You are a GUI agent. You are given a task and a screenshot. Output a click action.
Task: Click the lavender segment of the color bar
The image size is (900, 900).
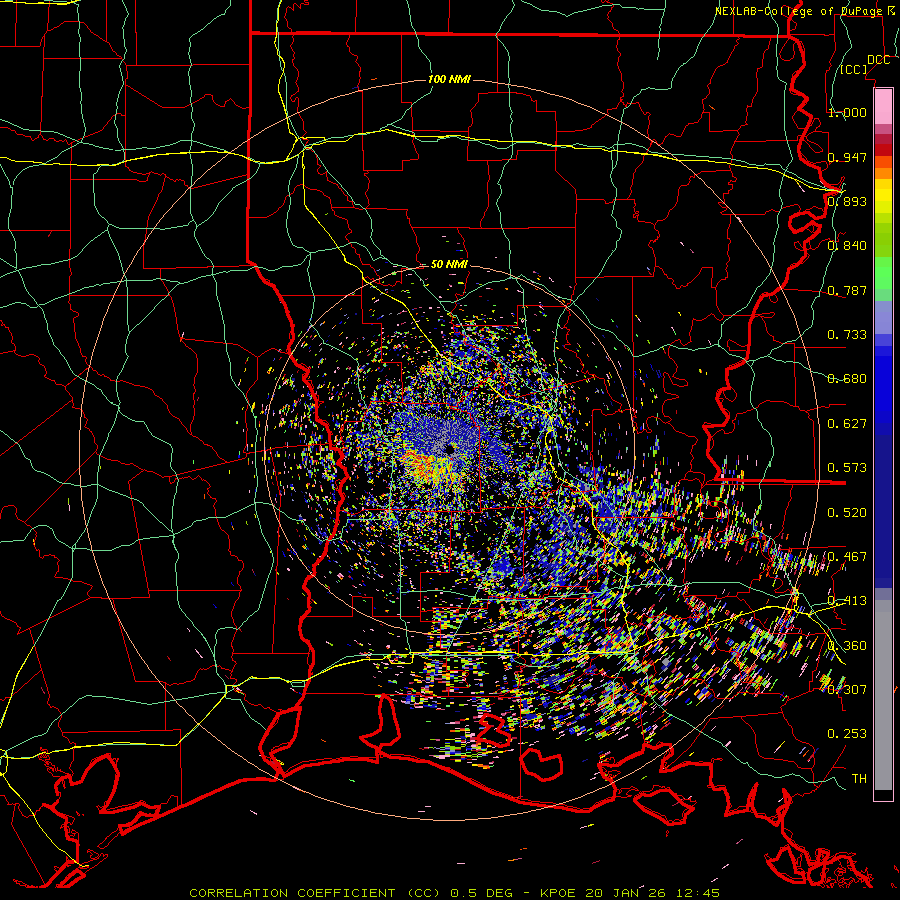pos(883,319)
